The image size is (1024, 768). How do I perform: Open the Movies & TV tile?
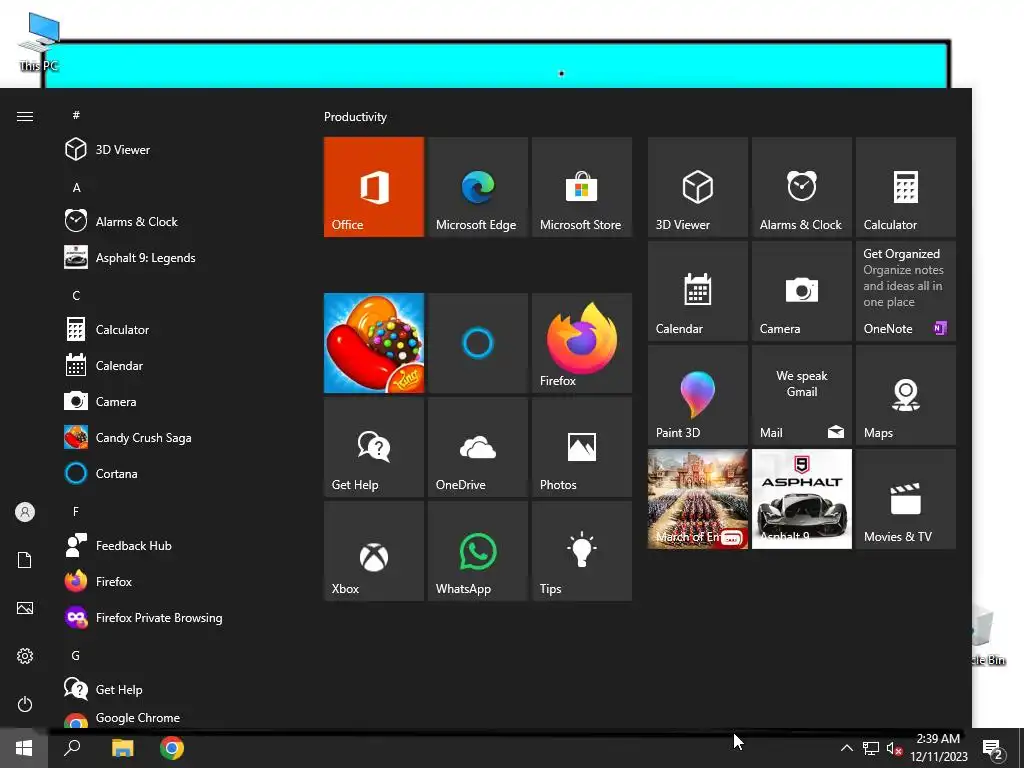click(x=905, y=499)
